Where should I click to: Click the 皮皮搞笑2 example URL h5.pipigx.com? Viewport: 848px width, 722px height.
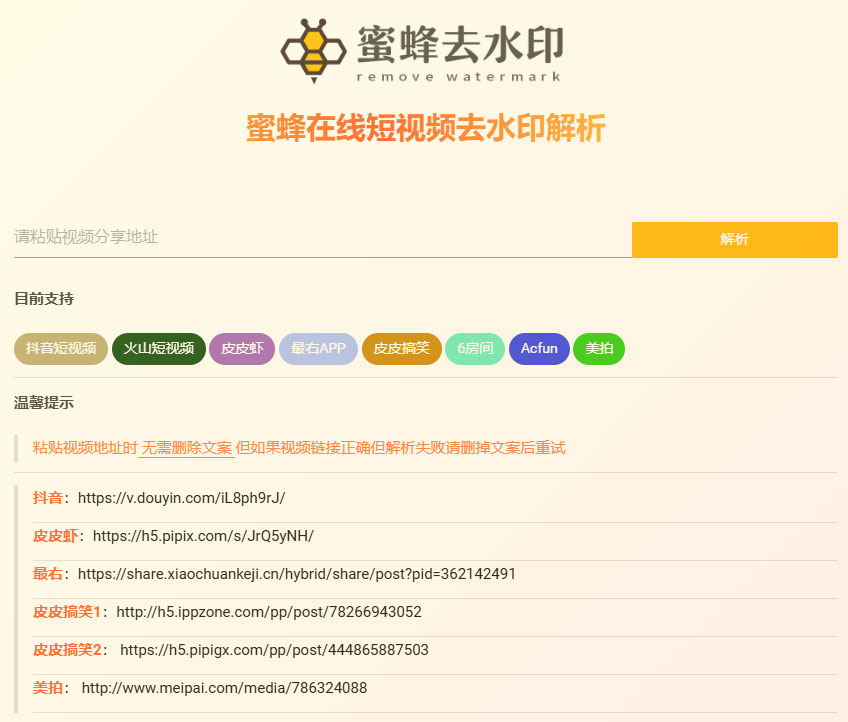(x=274, y=650)
